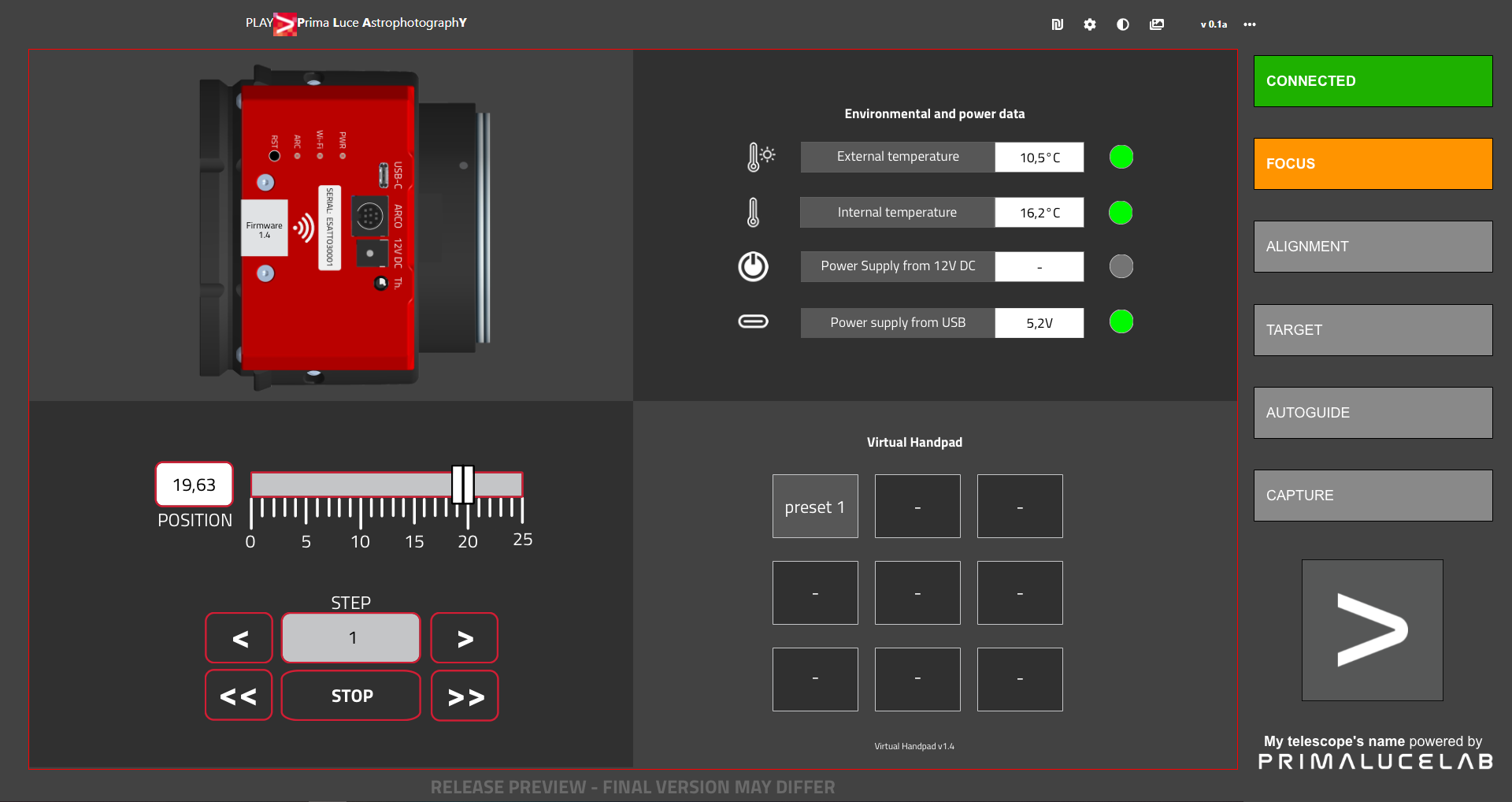Click the position slider track near 5
1512x802 pixels.
click(306, 485)
